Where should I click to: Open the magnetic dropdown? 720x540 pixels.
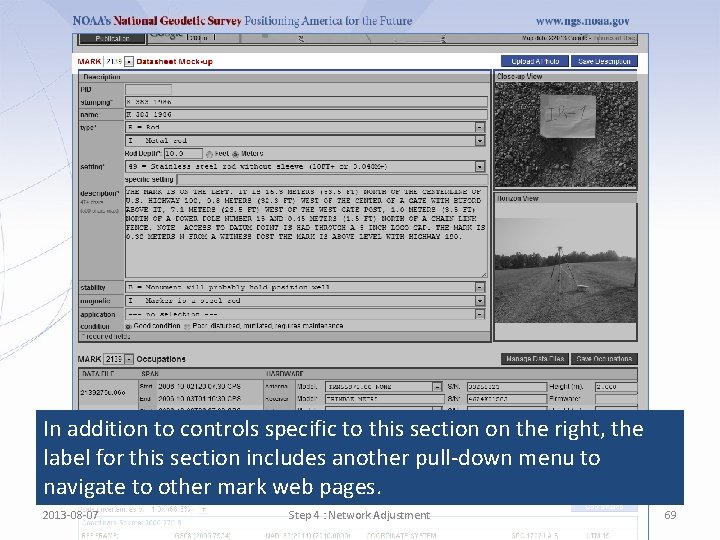coord(305,301)
